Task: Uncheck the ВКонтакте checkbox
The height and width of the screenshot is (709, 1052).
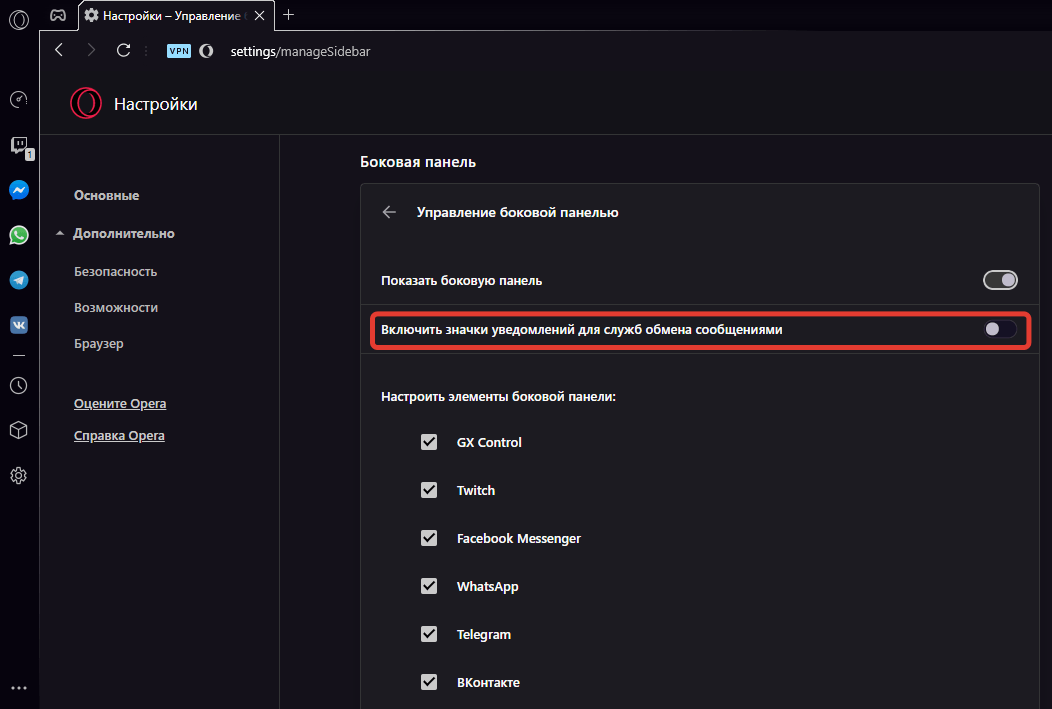Action: point(429,682)
